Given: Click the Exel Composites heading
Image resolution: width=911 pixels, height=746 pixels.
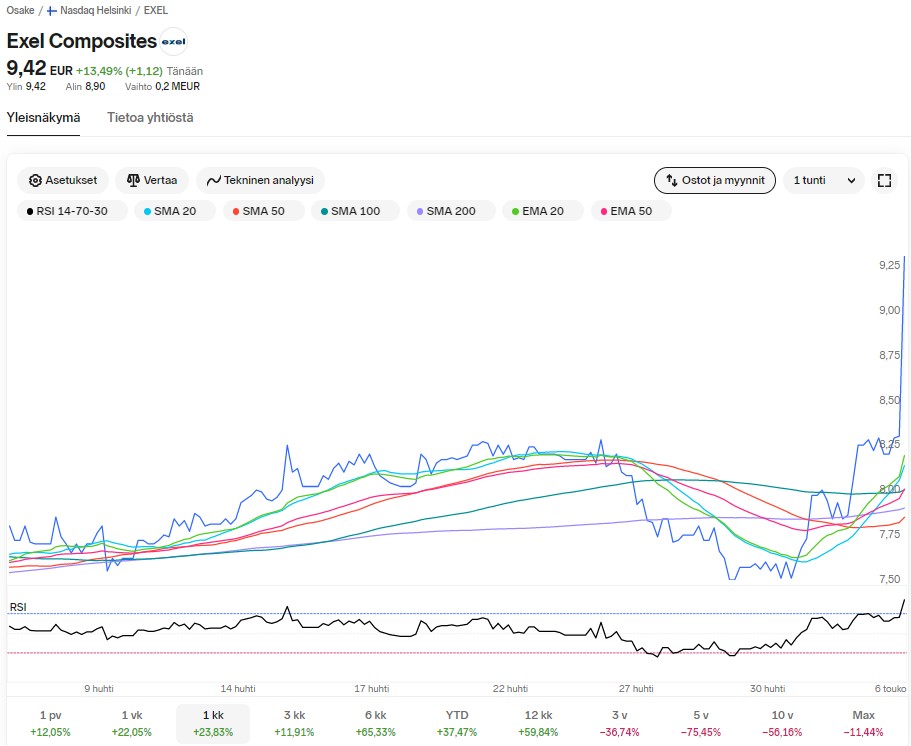Looking at the screenshot, I should click(81, 41).
